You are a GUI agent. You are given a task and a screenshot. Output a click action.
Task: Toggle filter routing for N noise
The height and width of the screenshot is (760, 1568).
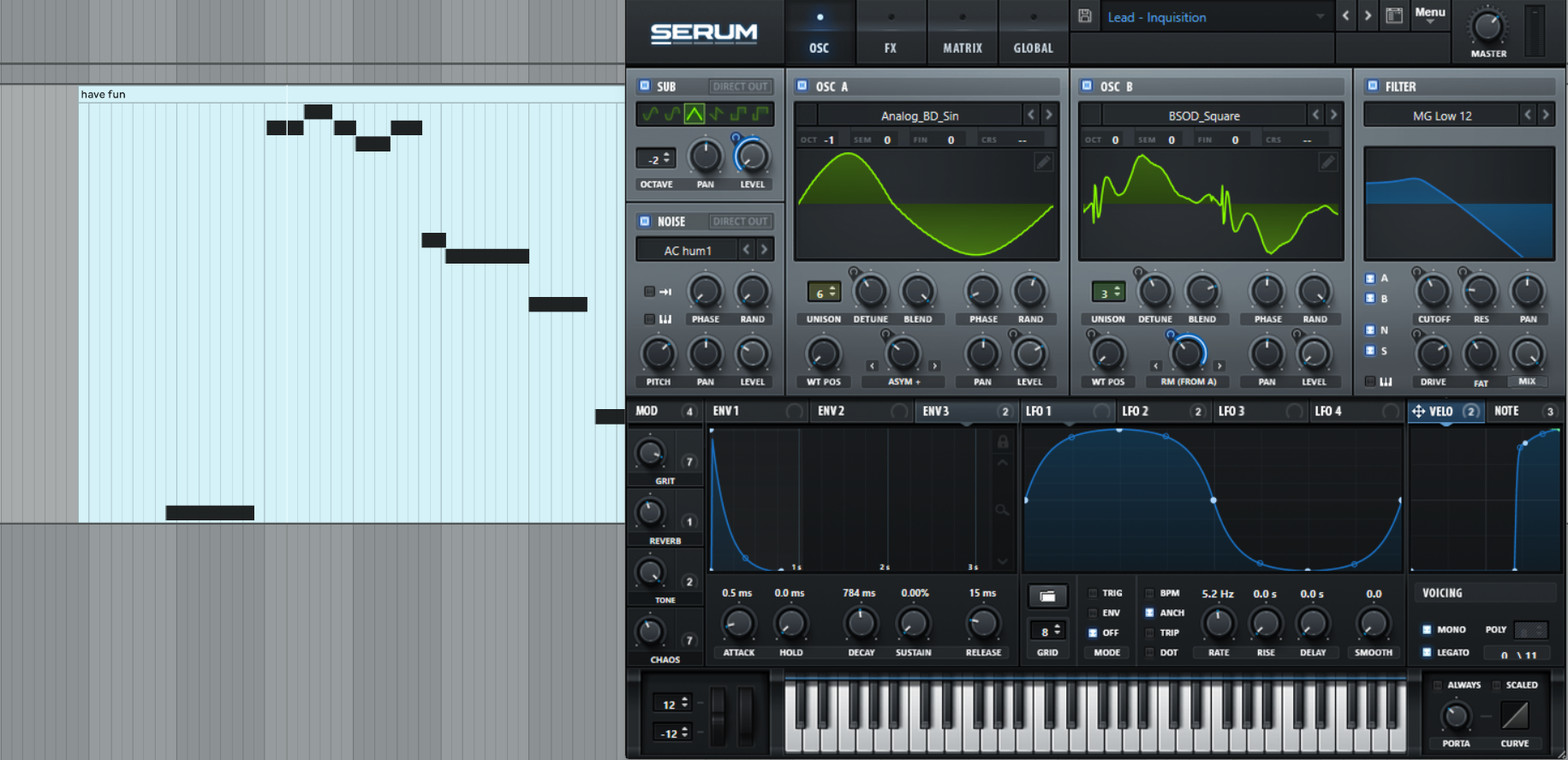pos(1370,330)
